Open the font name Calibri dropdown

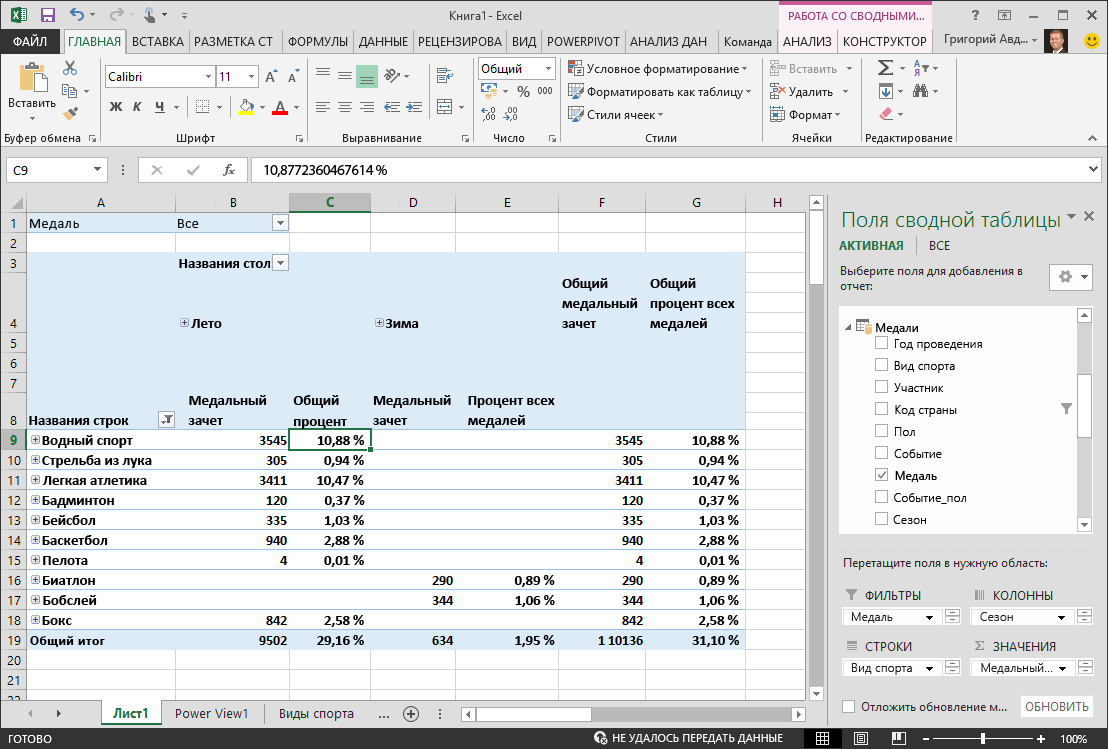coord(208,76)
